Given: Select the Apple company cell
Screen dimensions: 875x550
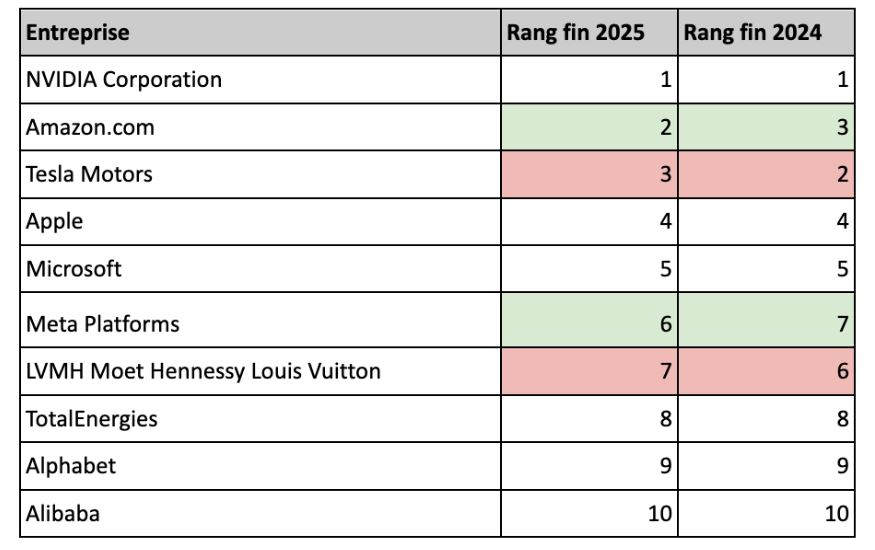Looking at the screenshot, I should [x=260, y=221].
